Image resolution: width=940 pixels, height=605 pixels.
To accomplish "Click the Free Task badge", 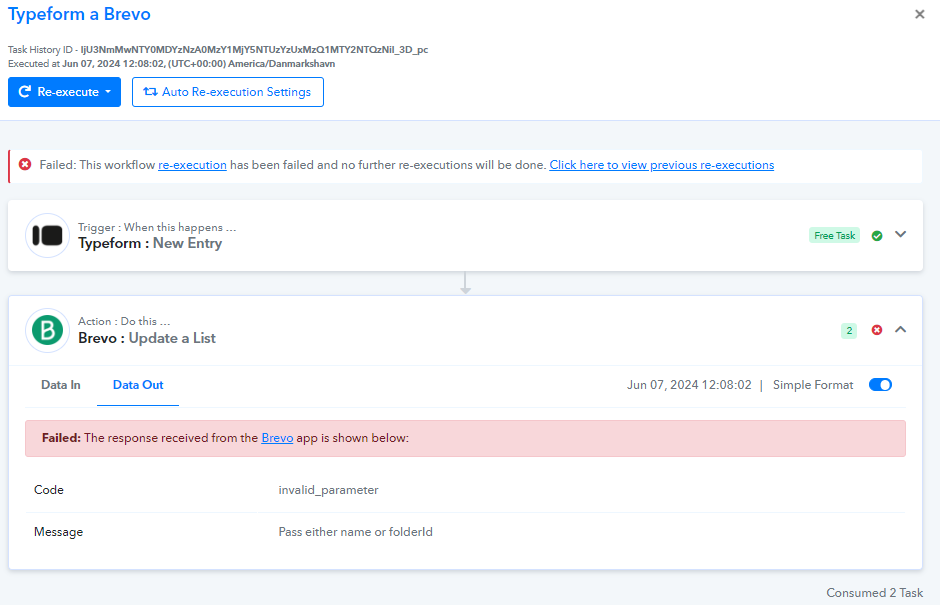I will 834,236.
